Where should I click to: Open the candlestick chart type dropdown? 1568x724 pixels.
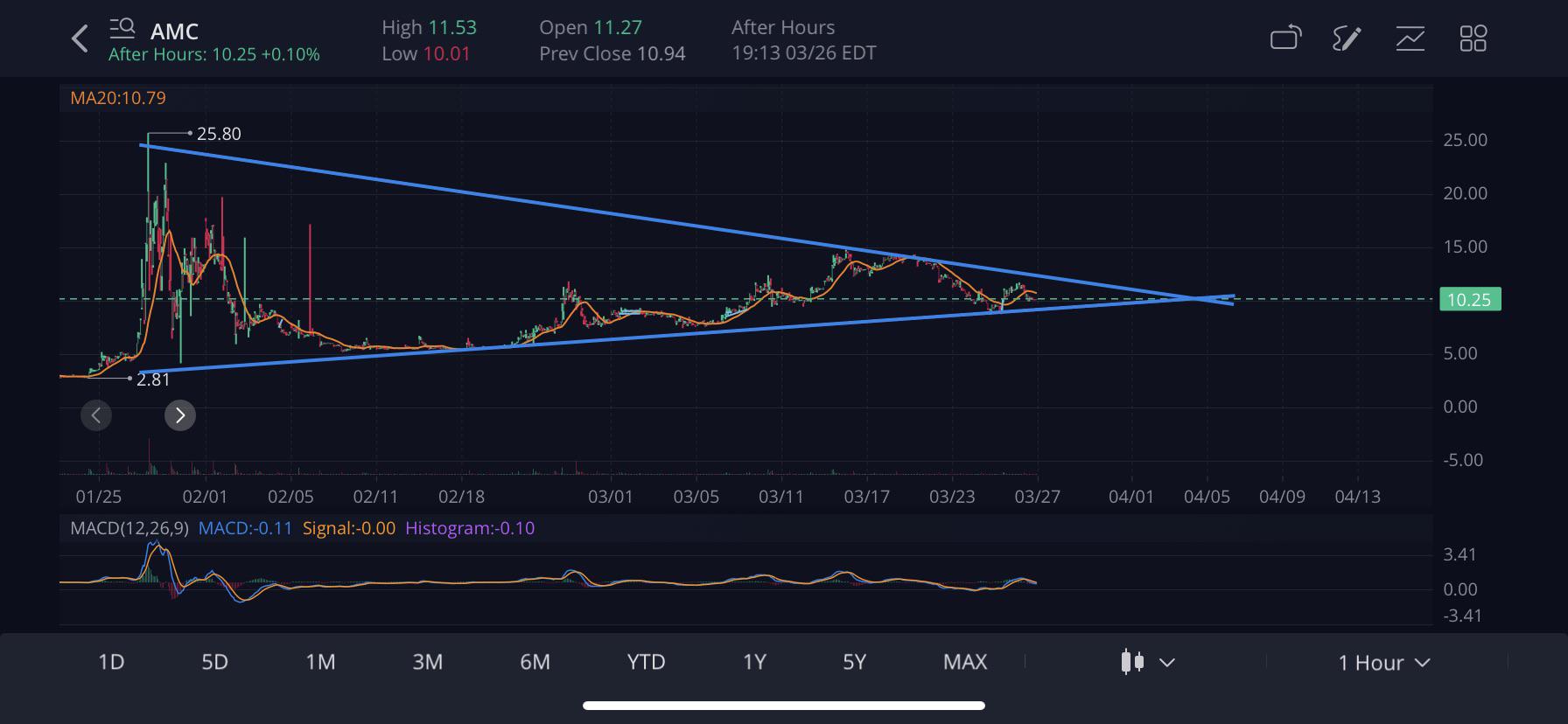click(1147, 662)
